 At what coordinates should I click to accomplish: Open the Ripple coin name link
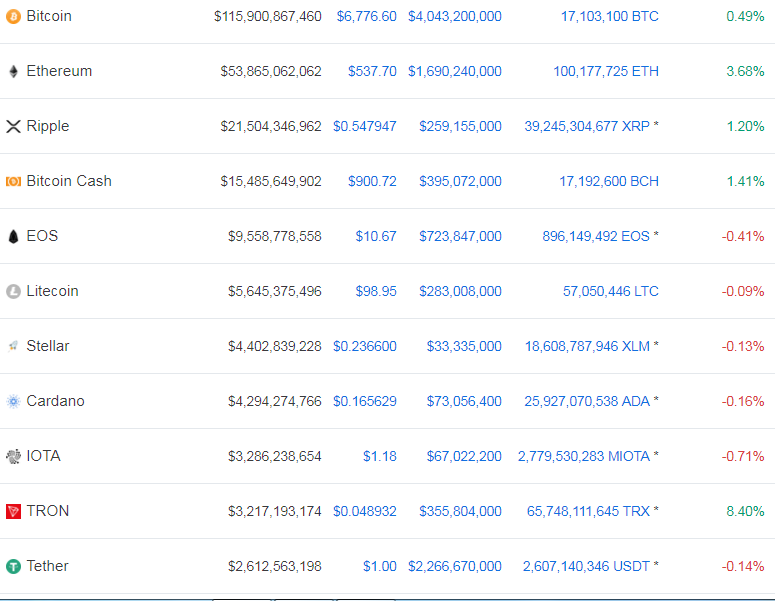(x=48, y=126)
